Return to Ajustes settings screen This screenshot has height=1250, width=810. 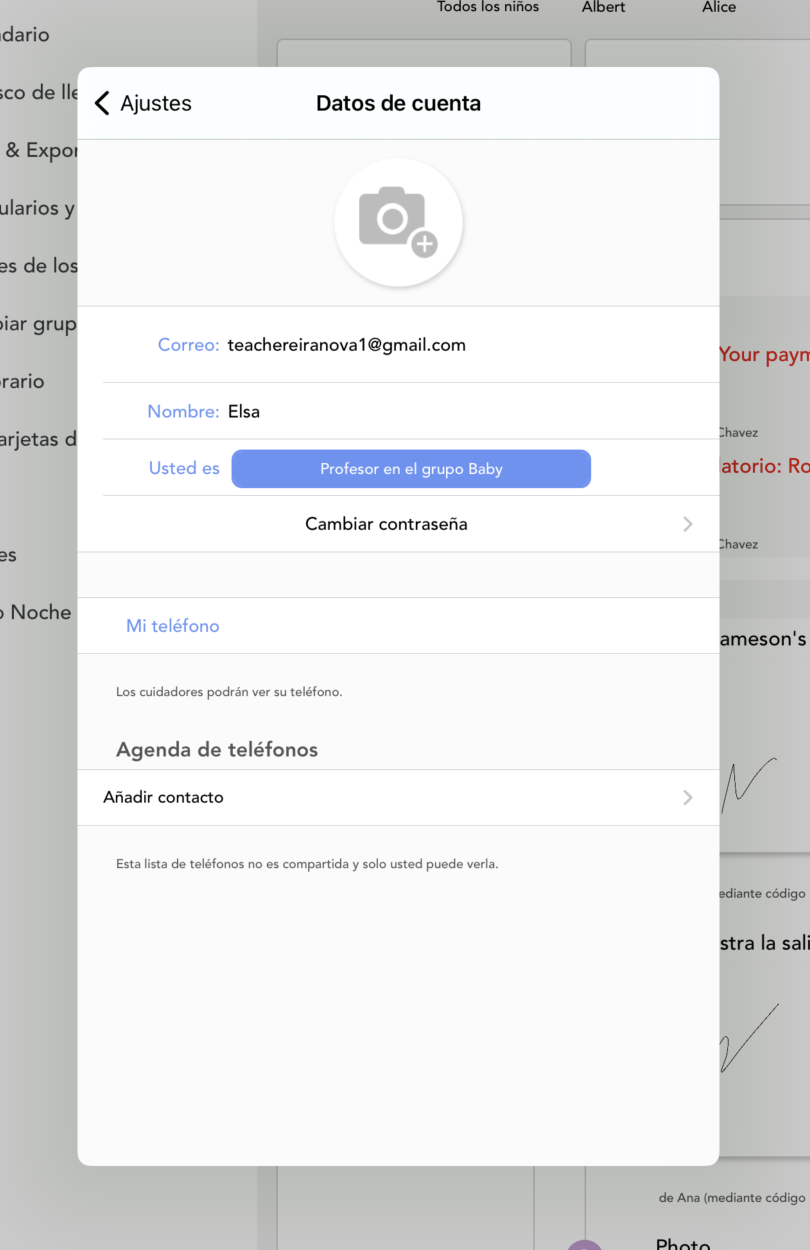click(143, 103)
